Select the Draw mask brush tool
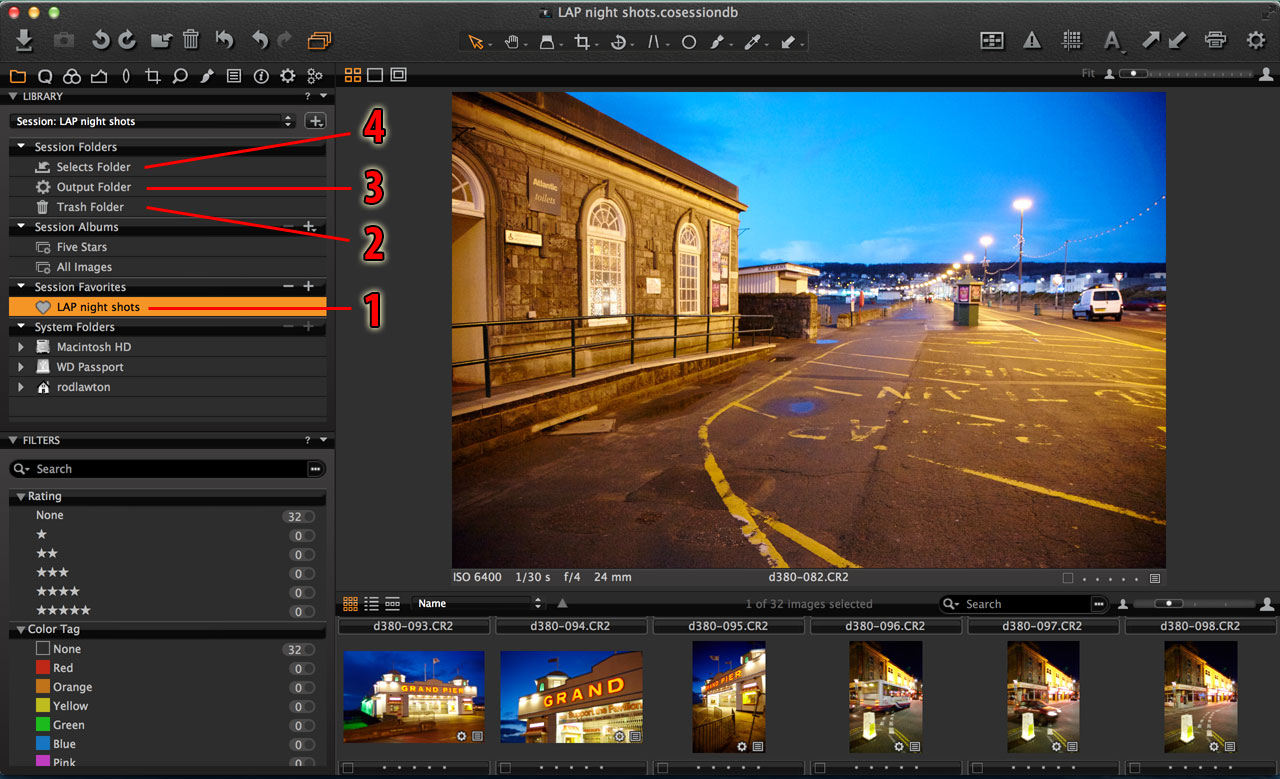The height and width of the screenshot is (779, 1280). click(x=718, y=42)
